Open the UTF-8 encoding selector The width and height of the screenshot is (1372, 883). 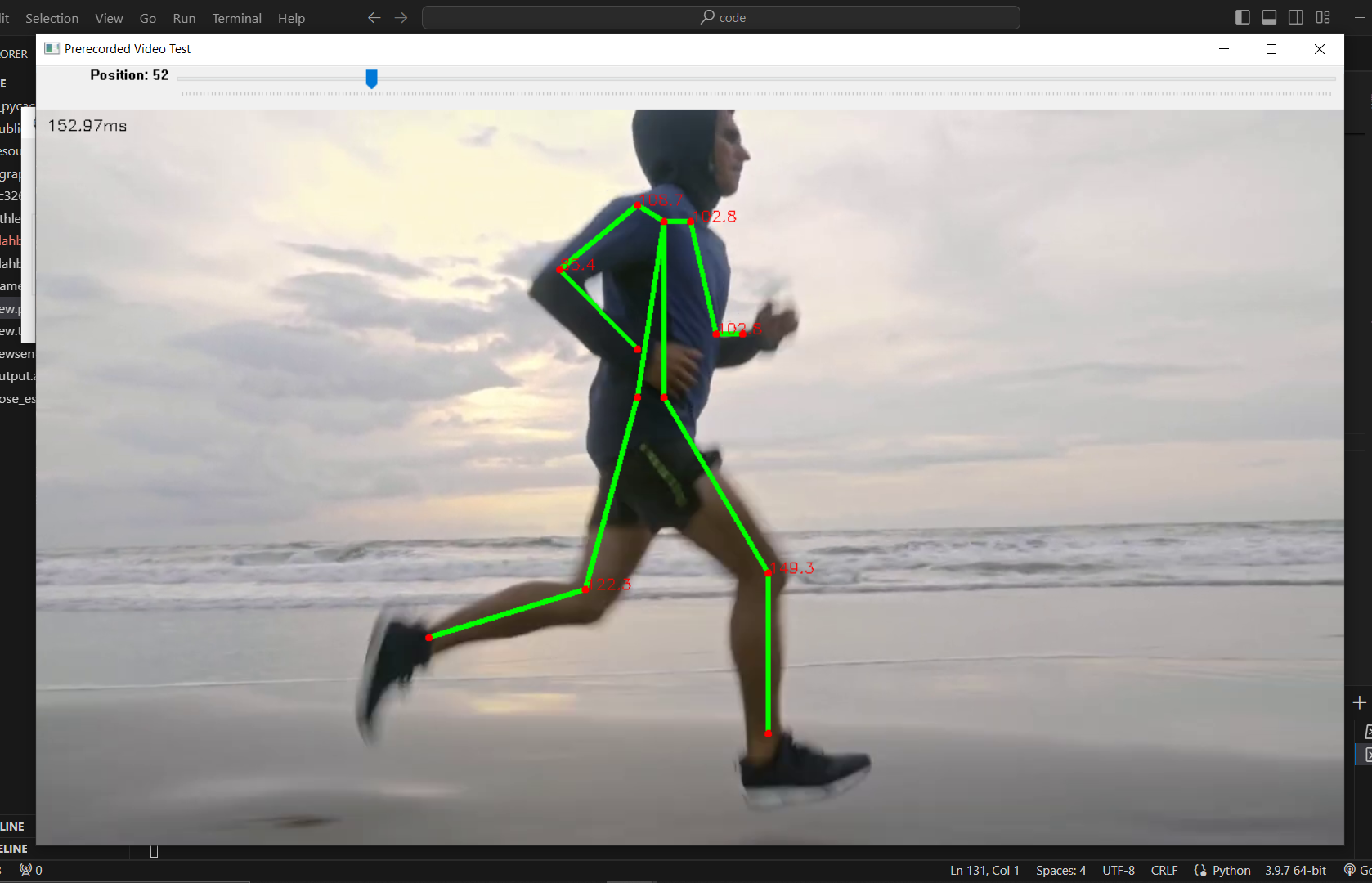[x=1118, y=870]
